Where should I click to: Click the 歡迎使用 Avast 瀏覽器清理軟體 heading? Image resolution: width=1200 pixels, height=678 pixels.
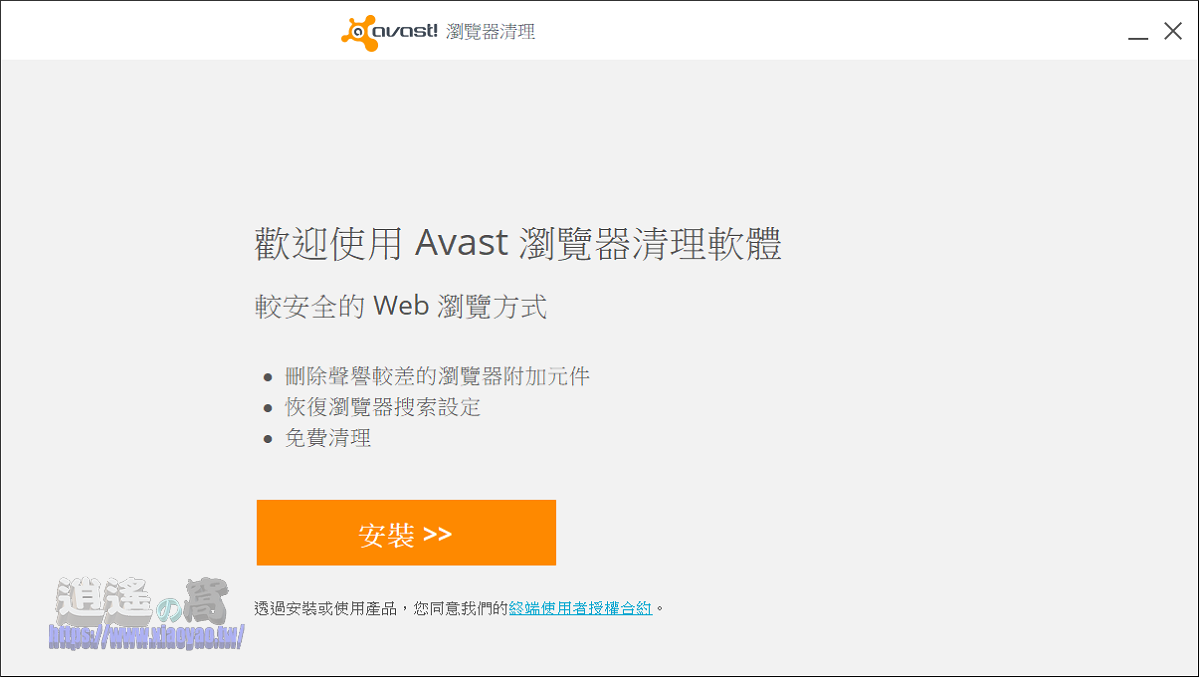coord(518,245)
